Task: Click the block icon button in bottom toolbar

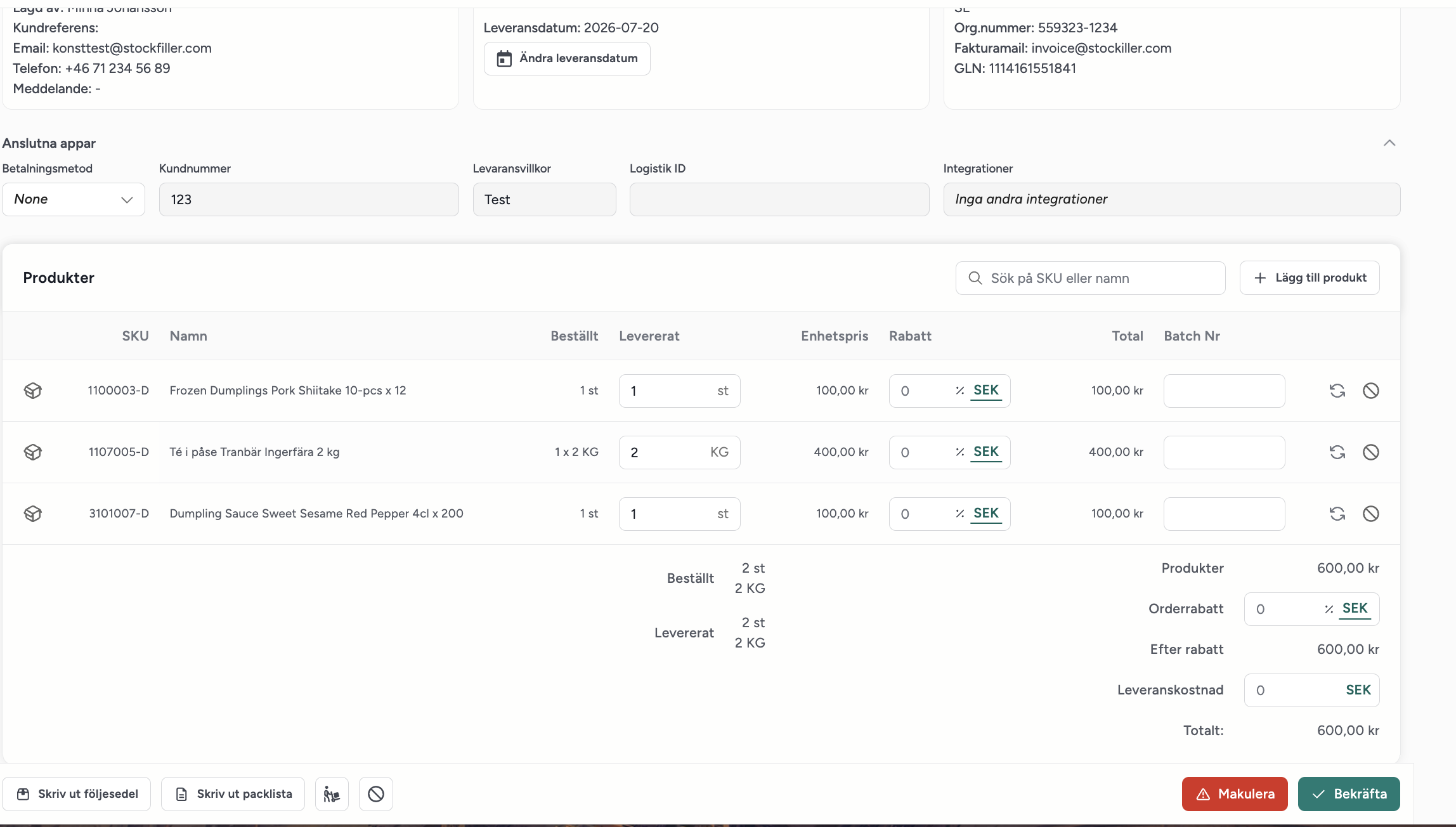Action: click(x=376, y=794)
